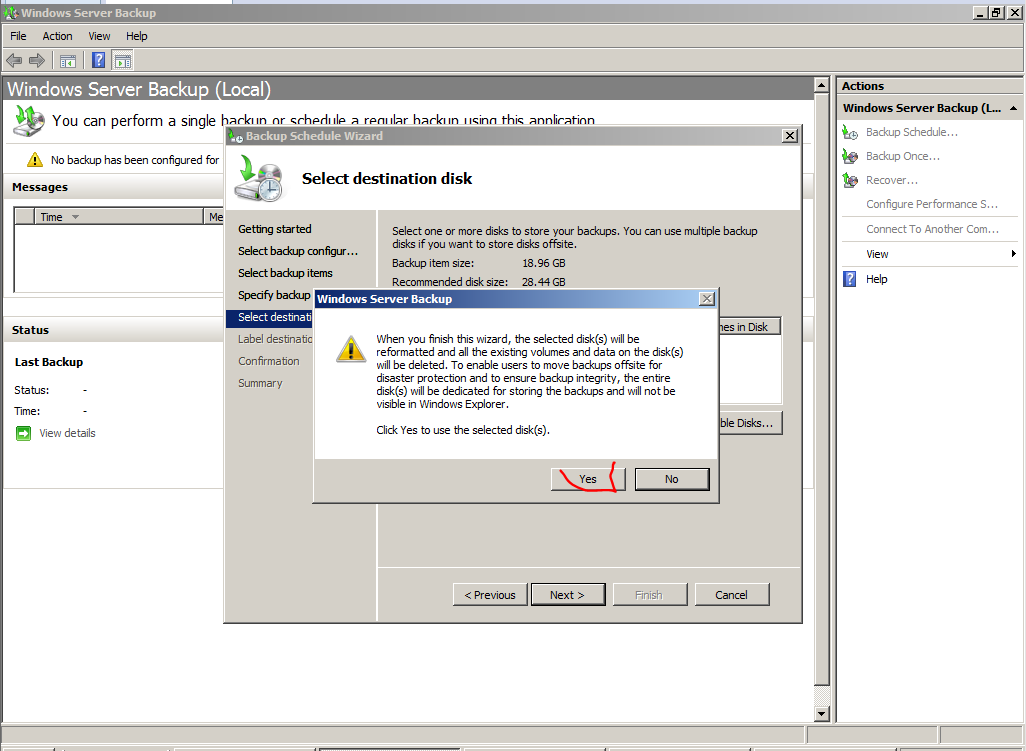Click the Next button in wizard

point(568,595)
